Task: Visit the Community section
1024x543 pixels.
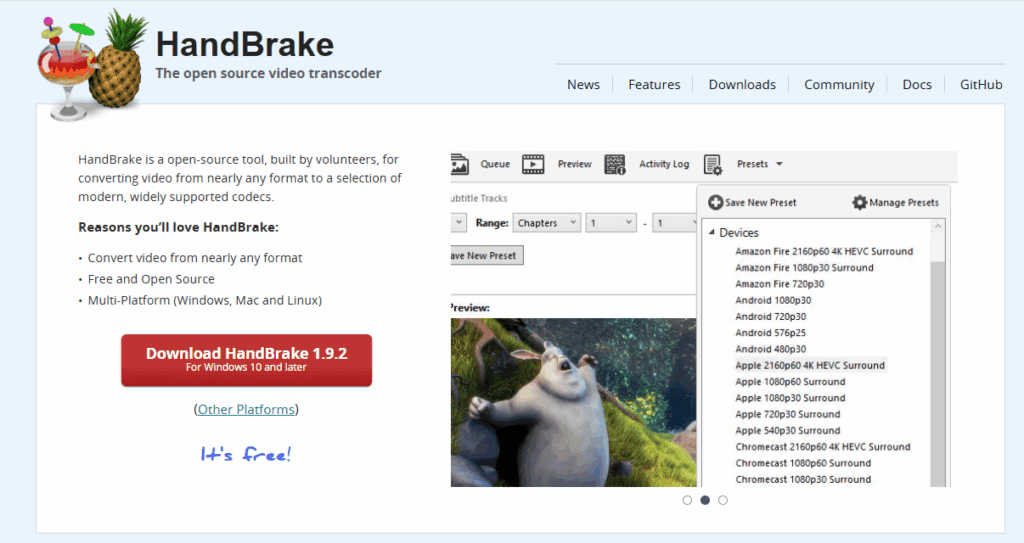Action: click(839, 84)
